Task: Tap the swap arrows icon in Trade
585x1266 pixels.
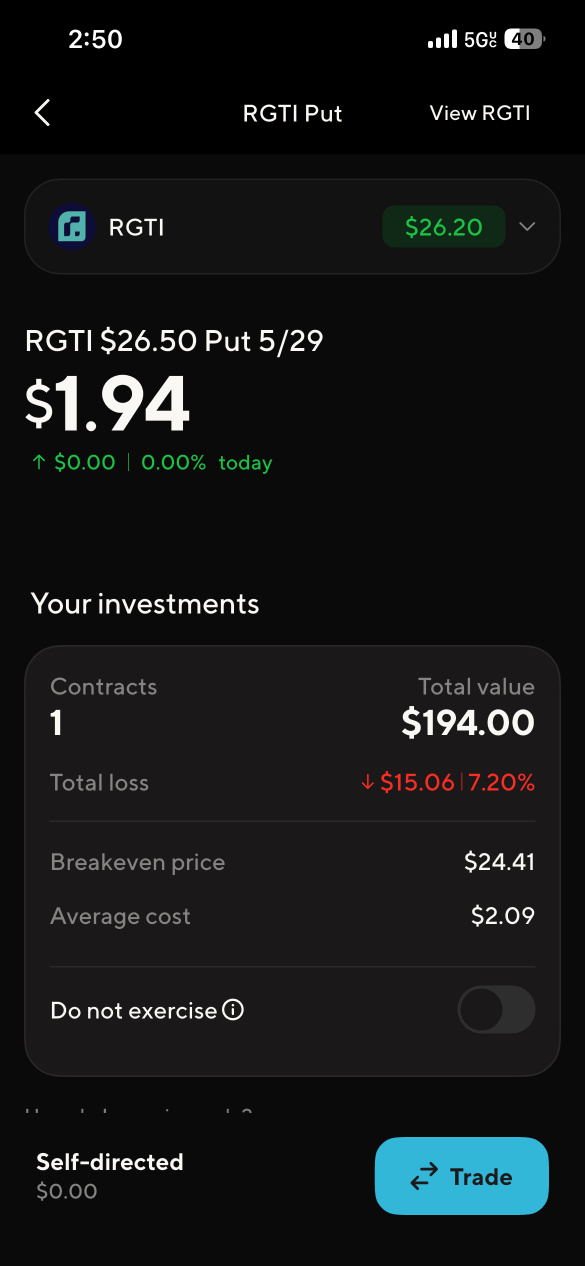Action: [425, 1177]
